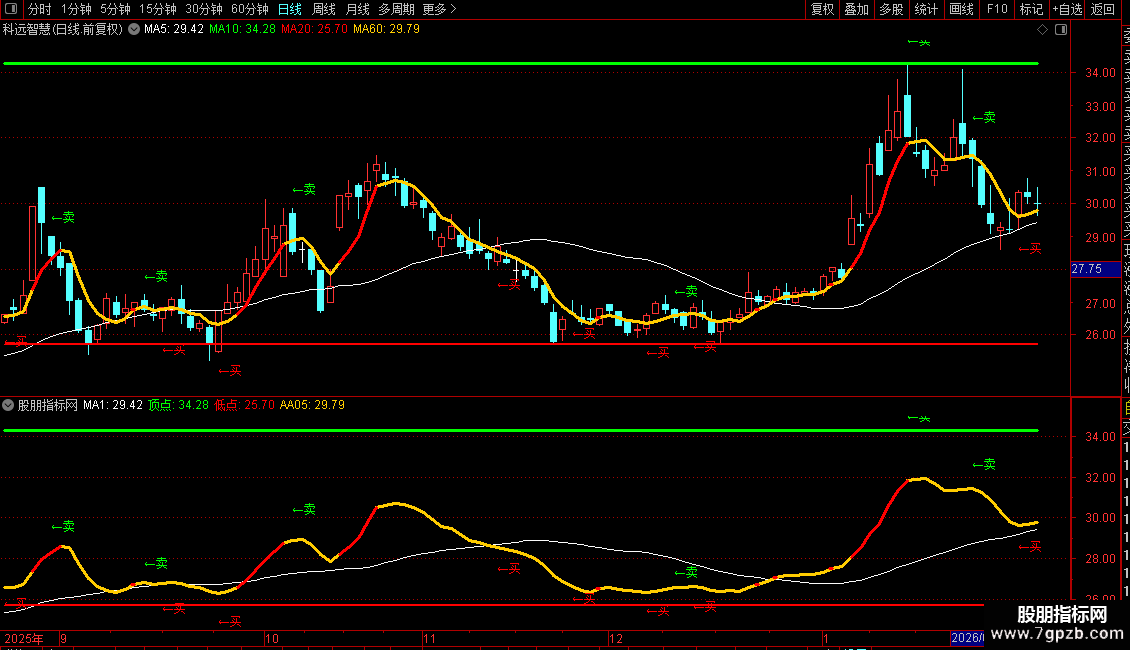
Task: Click month 11 on the time axis
Action: 430,638
